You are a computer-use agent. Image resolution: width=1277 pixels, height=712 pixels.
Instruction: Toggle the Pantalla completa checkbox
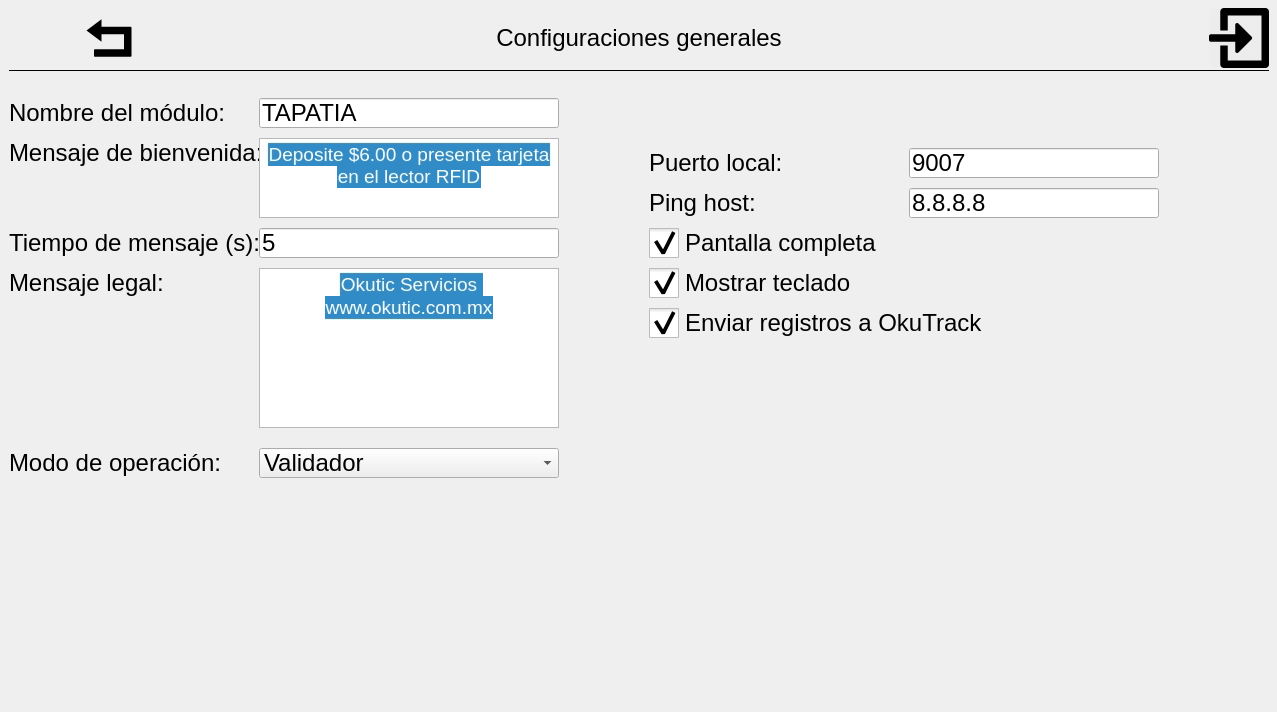(664, 243)
